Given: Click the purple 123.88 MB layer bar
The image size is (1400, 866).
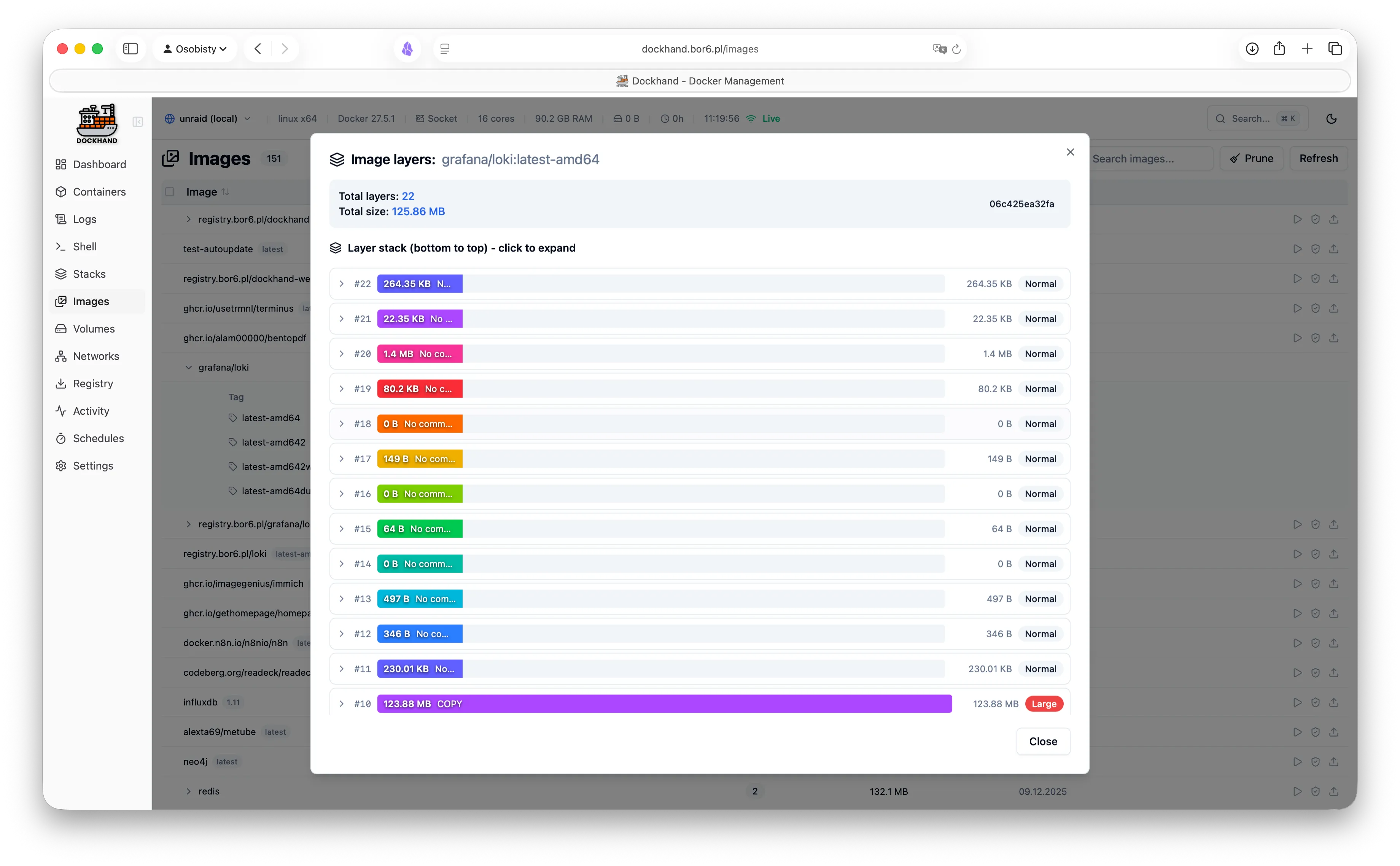Looking at the screenshot, I should (664, 703).
